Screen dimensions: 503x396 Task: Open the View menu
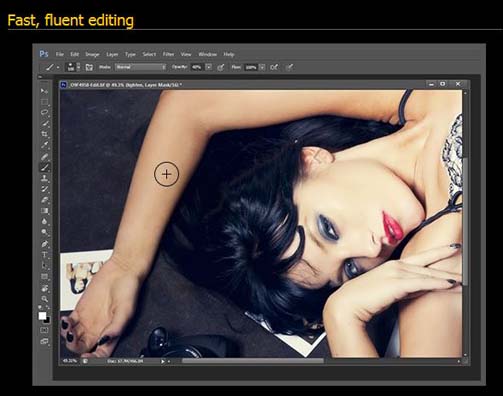pyautogui.click(x=186, y=54)
